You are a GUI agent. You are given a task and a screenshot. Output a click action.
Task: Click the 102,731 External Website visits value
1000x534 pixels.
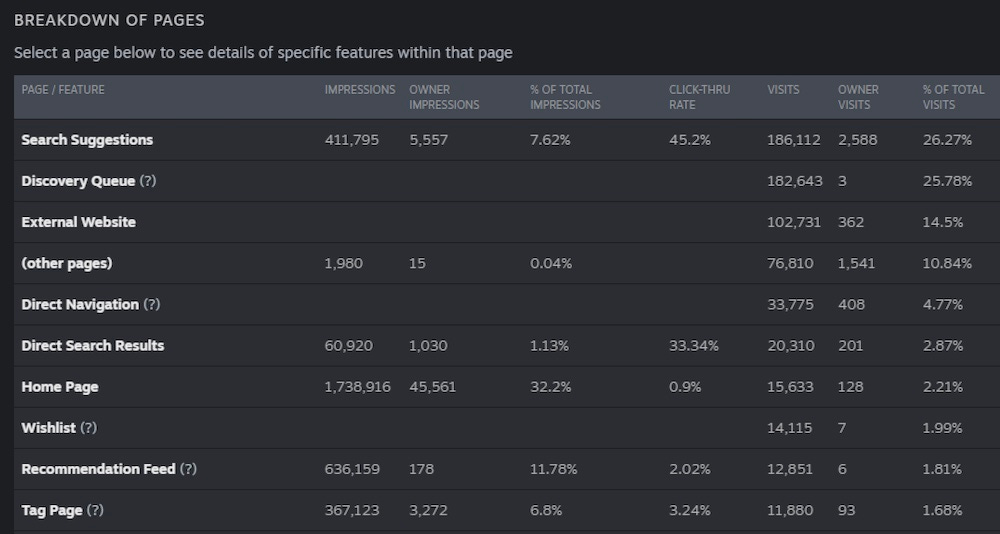click(794, 222)
